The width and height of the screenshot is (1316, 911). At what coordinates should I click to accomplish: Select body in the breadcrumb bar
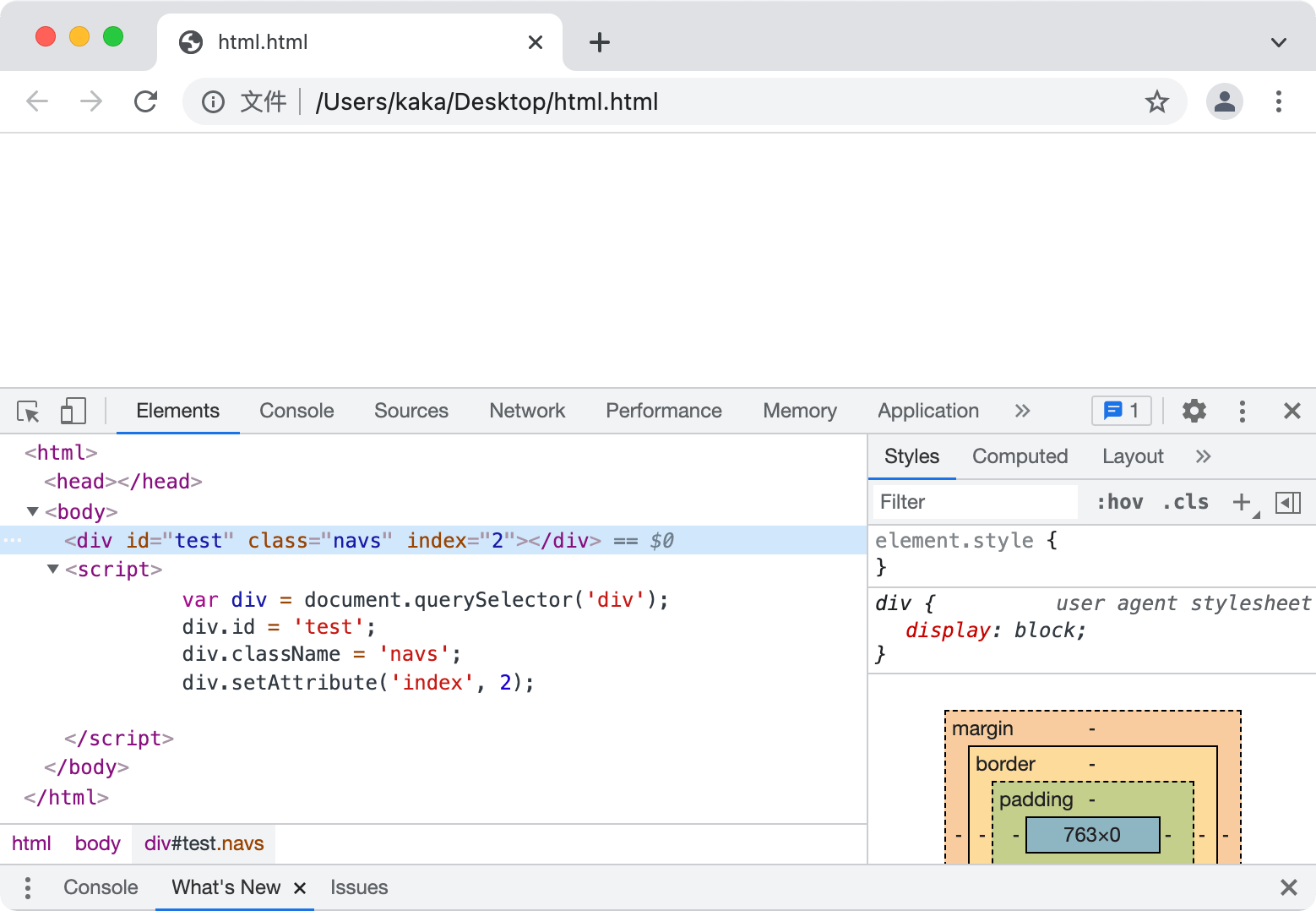coord(97,843)
